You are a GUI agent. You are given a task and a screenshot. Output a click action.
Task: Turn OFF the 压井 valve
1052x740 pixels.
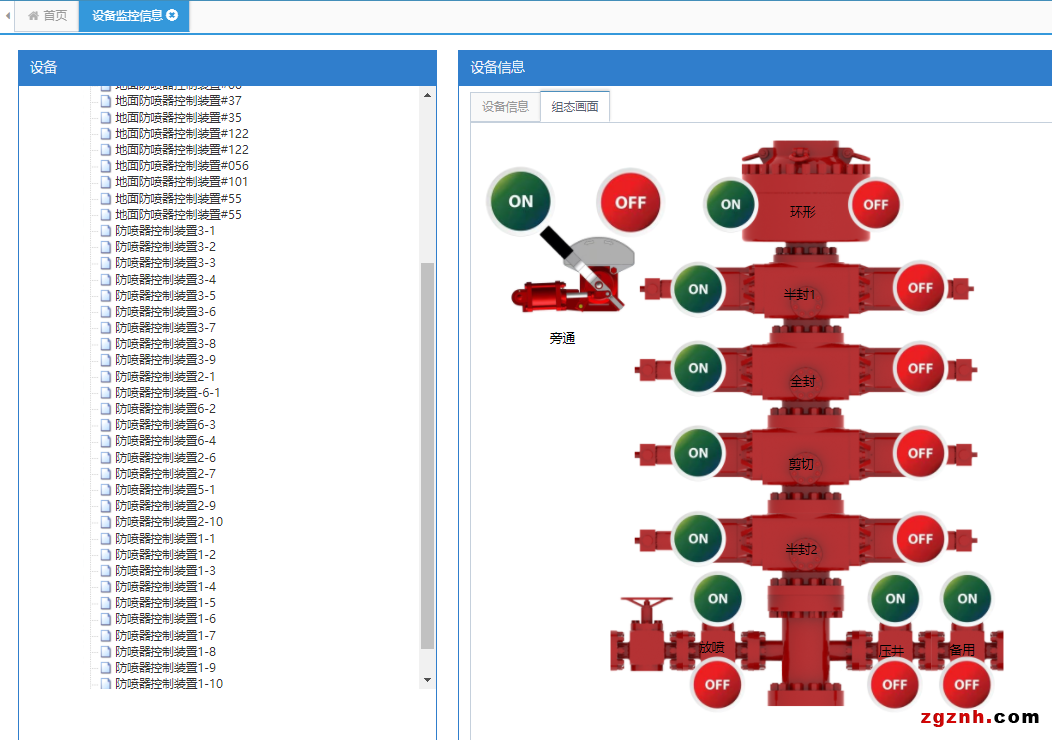click(895, 684)
